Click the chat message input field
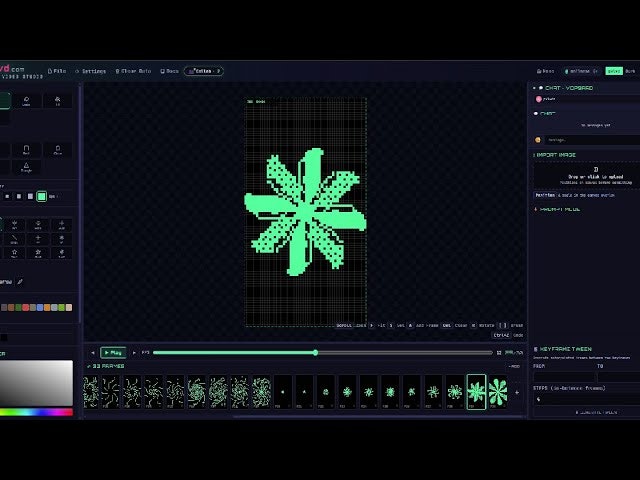The width and height of the screenshot is (640, 480). click(x=593, y=140)
